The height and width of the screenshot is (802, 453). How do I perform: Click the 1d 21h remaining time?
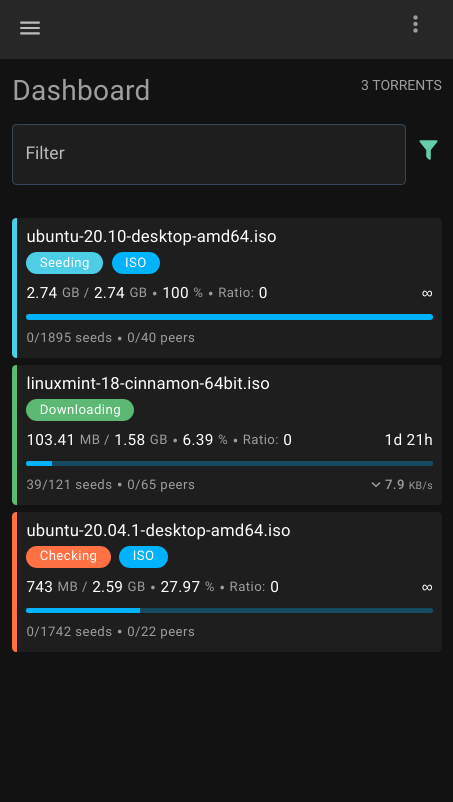[x=409, y=440]
